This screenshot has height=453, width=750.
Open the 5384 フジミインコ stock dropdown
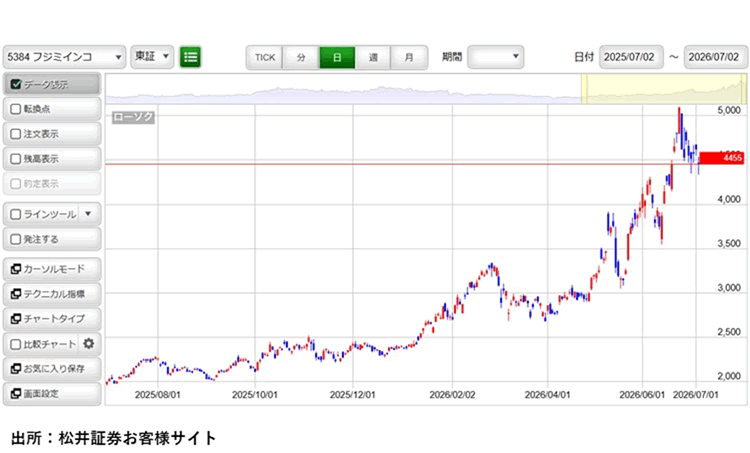(x=65, y=57)
